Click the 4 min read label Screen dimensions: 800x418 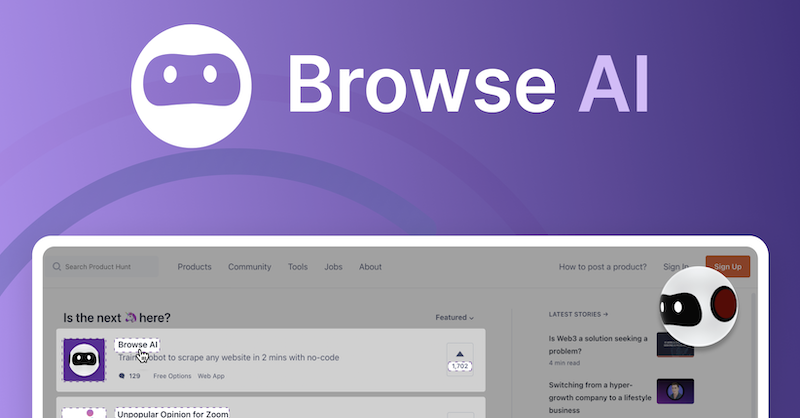(x=564, y=363)
